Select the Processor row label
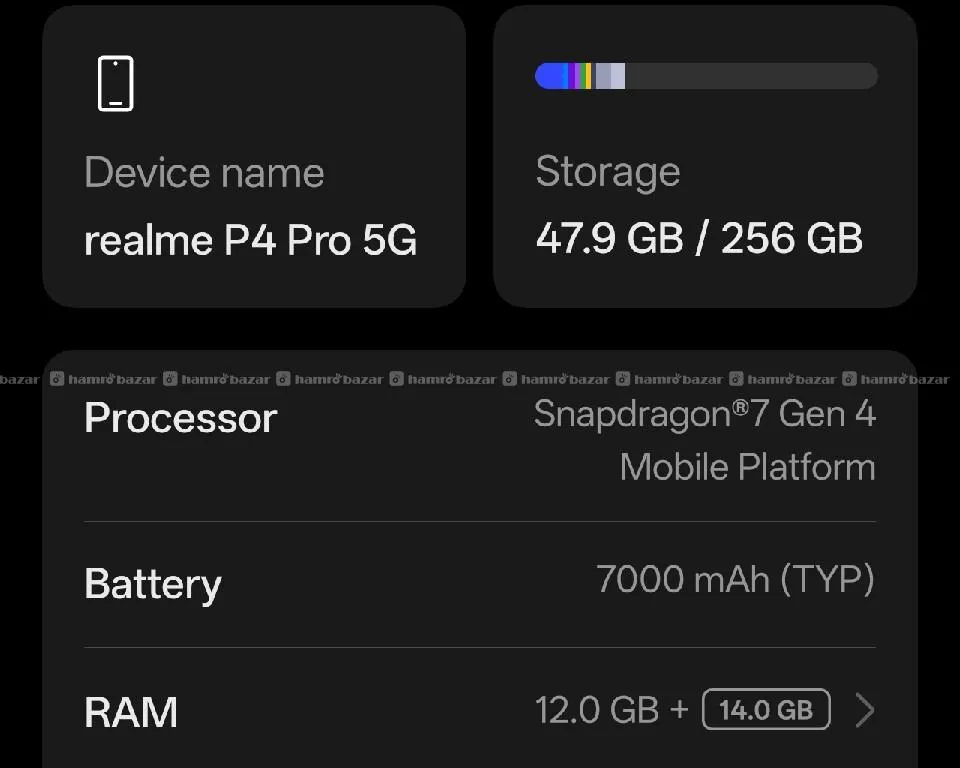This screenshot has width=960, height=768. 180,418
